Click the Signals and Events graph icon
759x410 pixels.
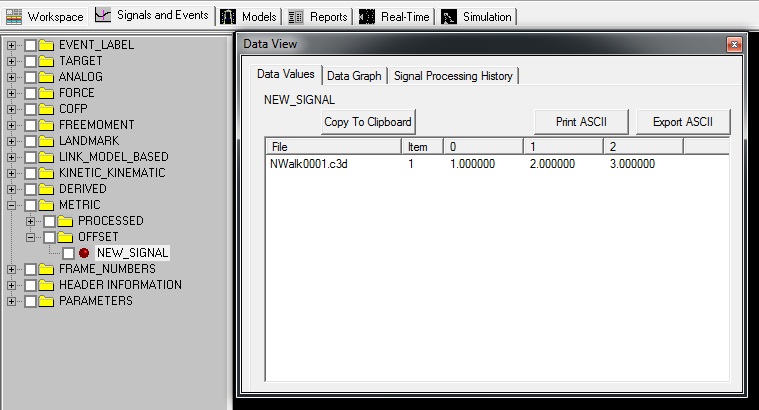(x=103, y=15)
